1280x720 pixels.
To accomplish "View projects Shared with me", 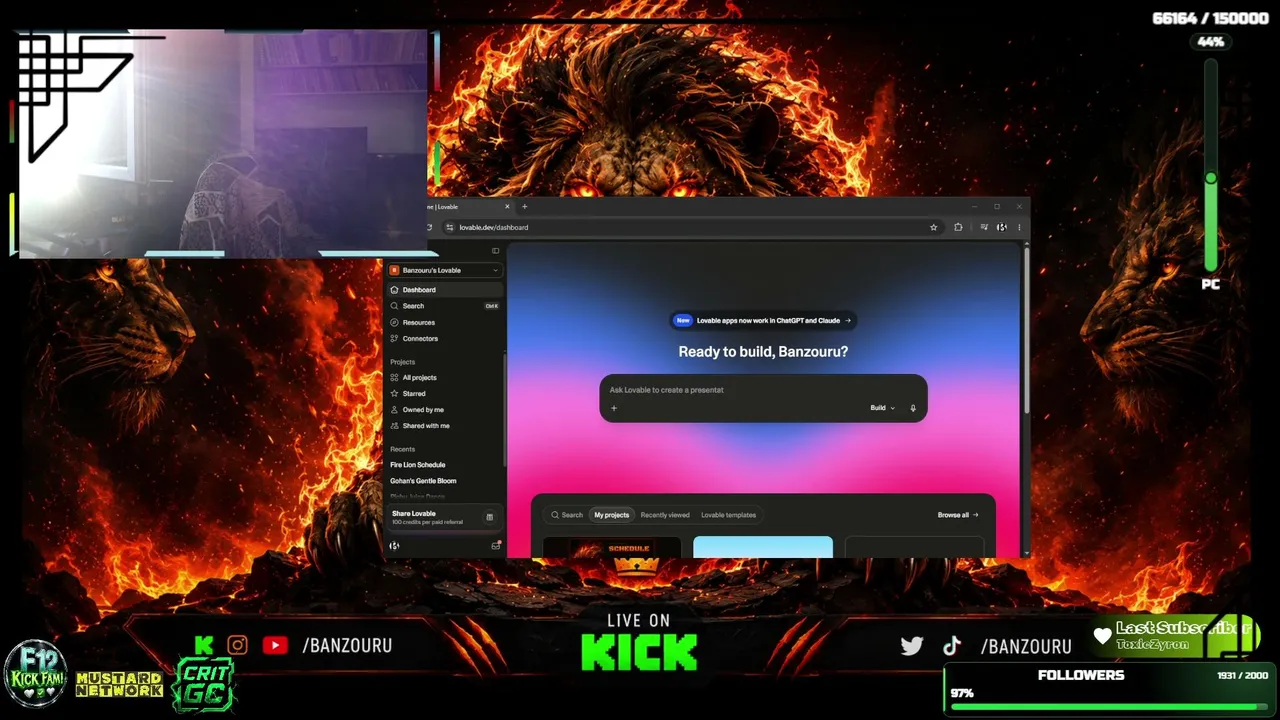I will click(x=445, y=426).
